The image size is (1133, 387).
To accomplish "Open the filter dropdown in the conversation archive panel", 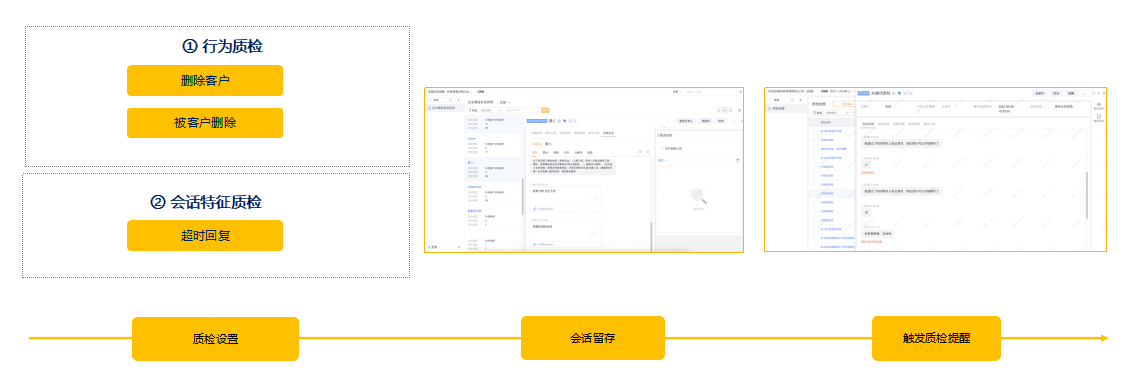I will click(x=492, y=110).
